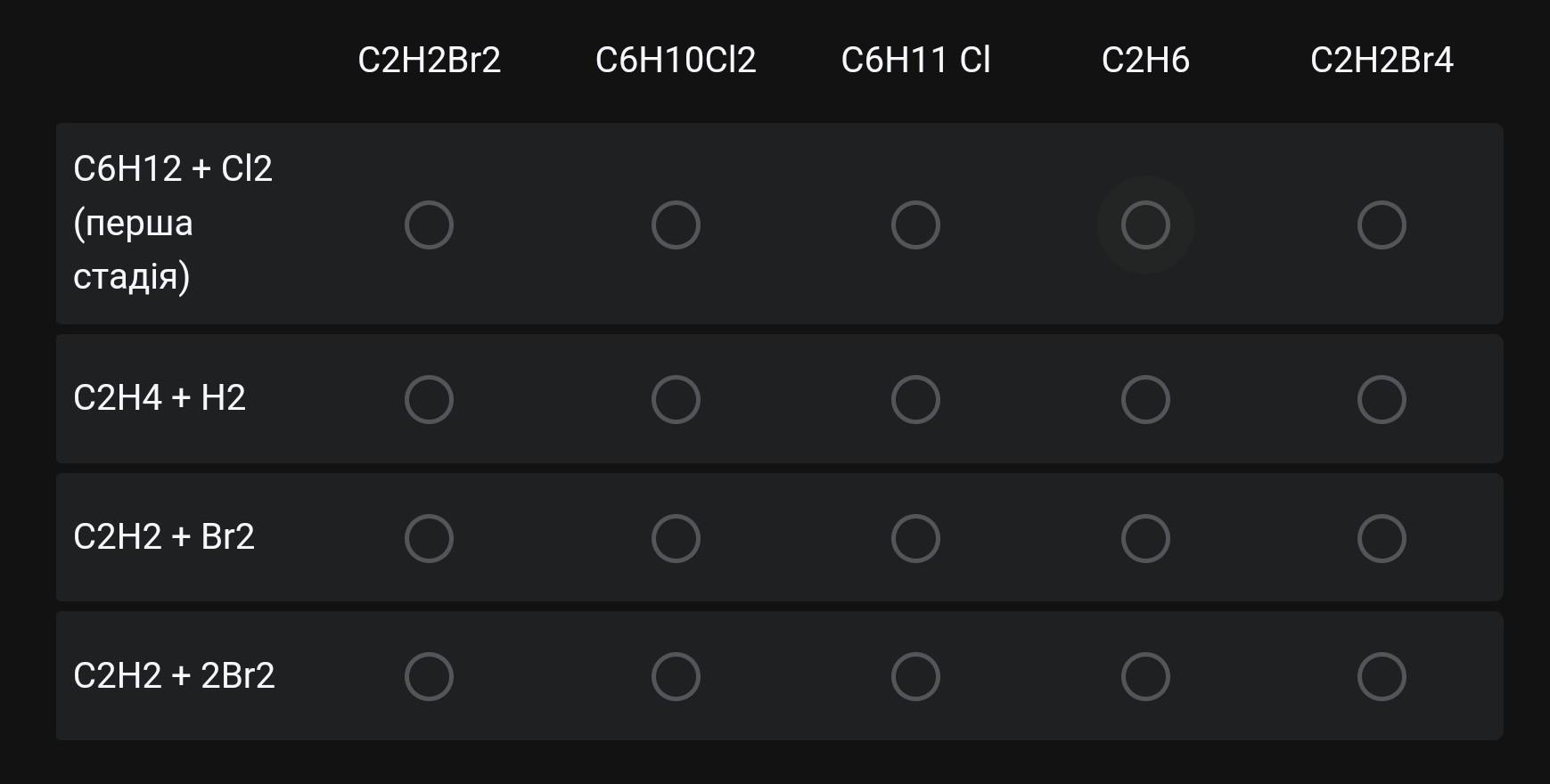Select C2H6 for the C2H2 + Br2 row

[x=1145, y=538]
